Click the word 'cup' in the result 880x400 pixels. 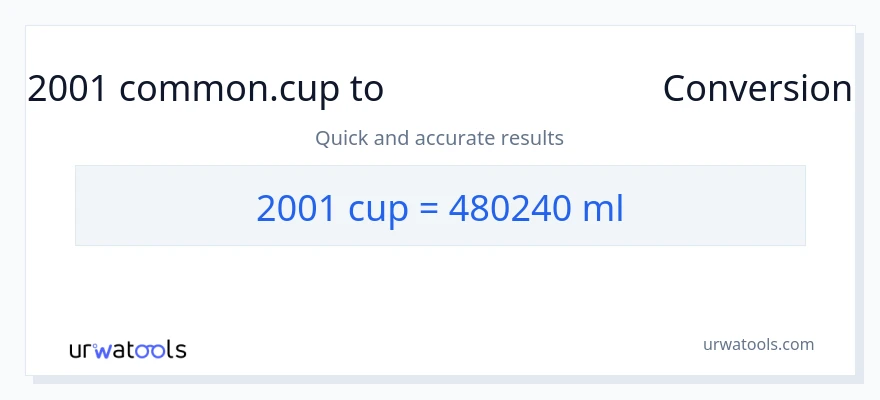tap(380, 209)
